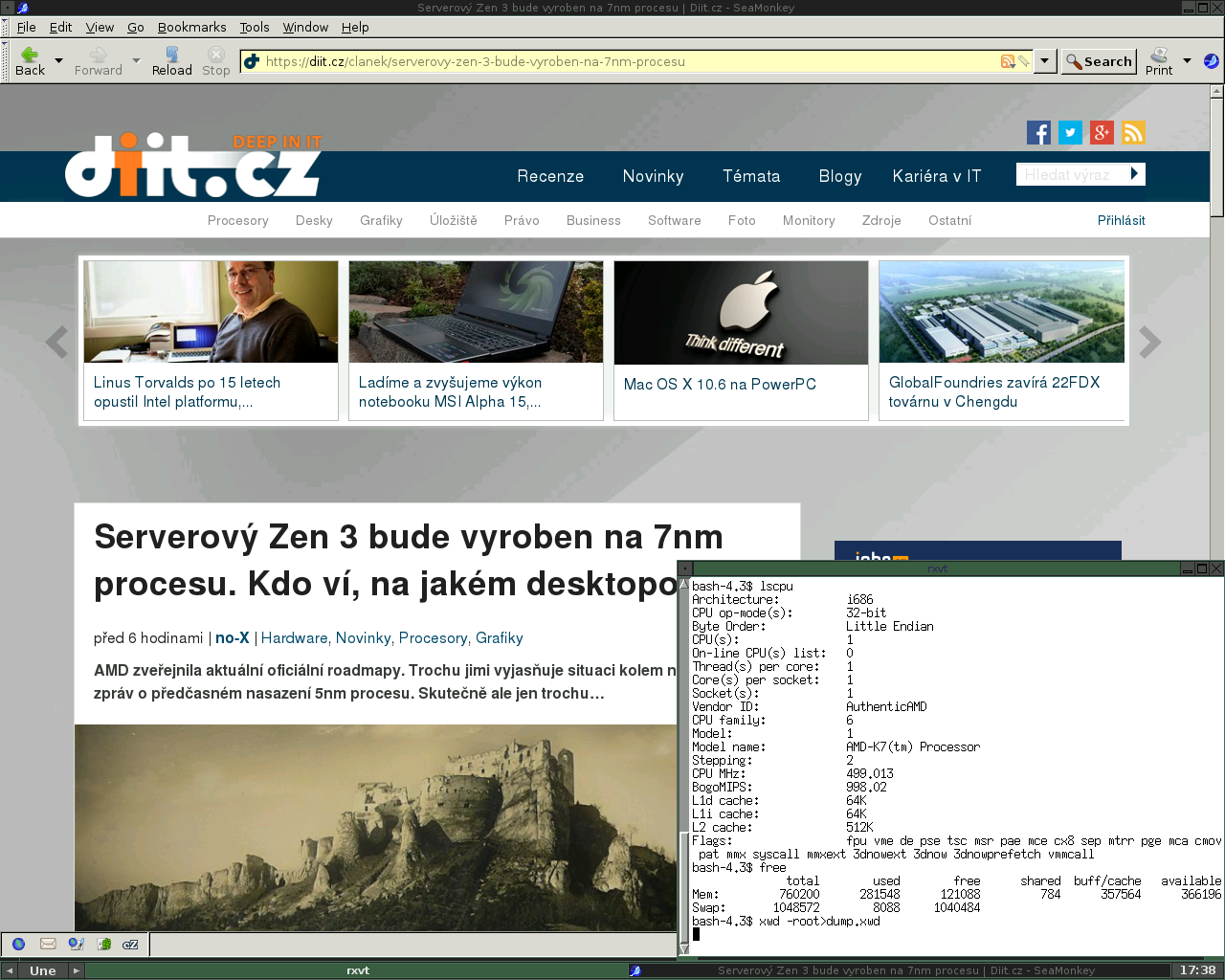Image resolution: width=1225 pixels, height=980 pixels.
Task: Launch ChatZilla from the component bar
Action: (x=131, y=944)
